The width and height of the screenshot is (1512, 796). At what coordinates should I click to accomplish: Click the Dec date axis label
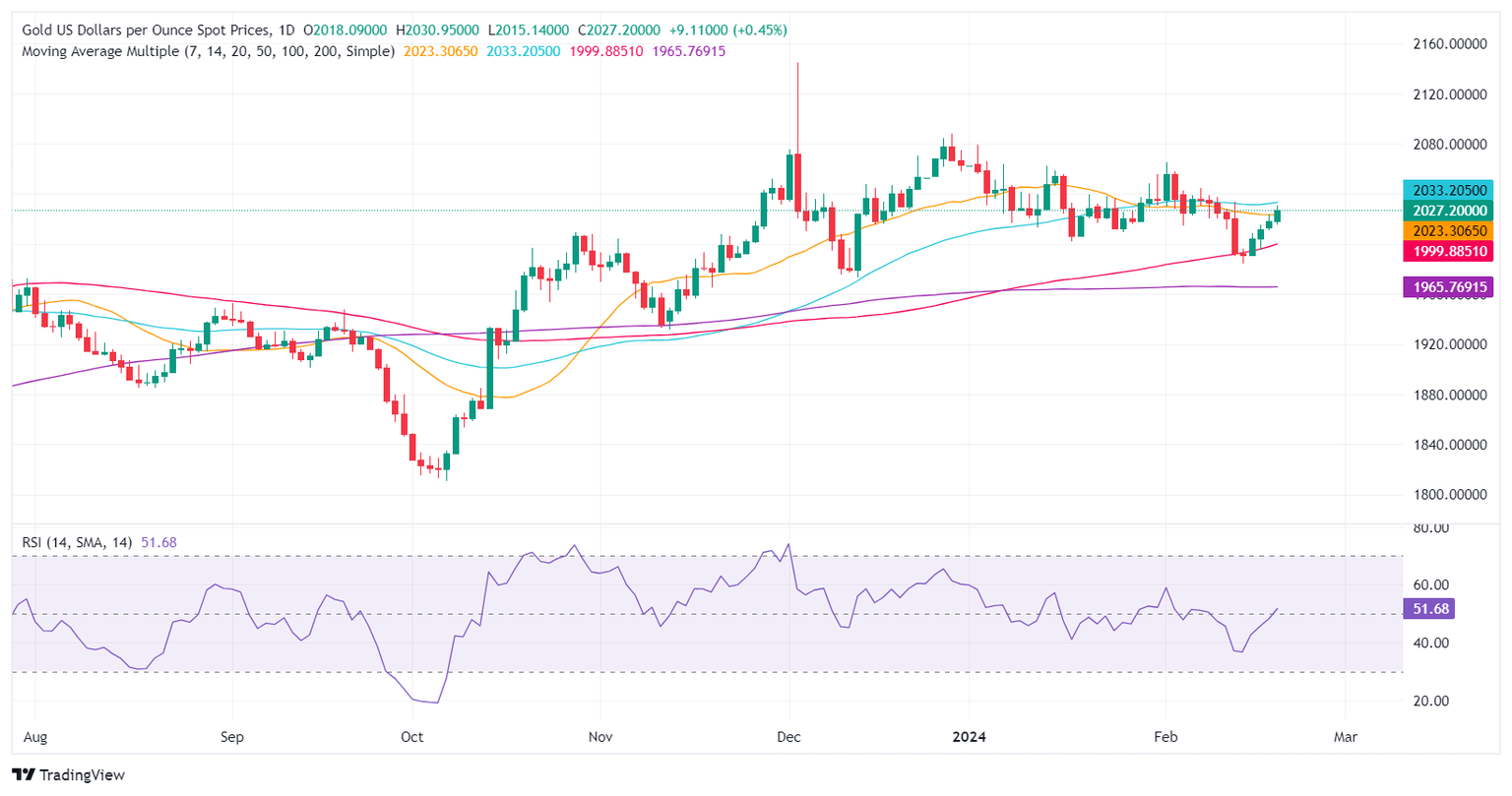[x=789, y=736]
